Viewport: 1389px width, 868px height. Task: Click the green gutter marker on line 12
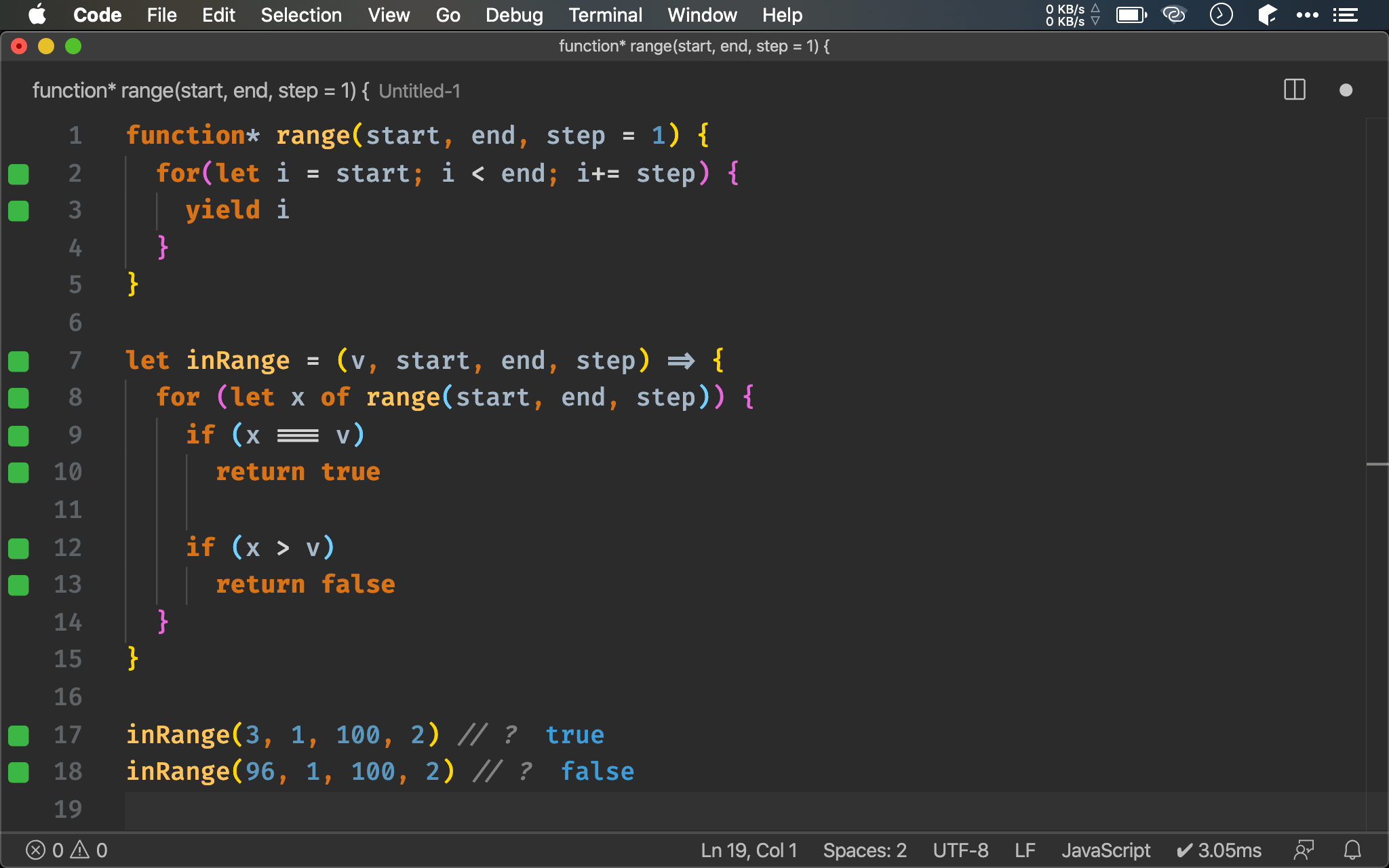[19, 548]
